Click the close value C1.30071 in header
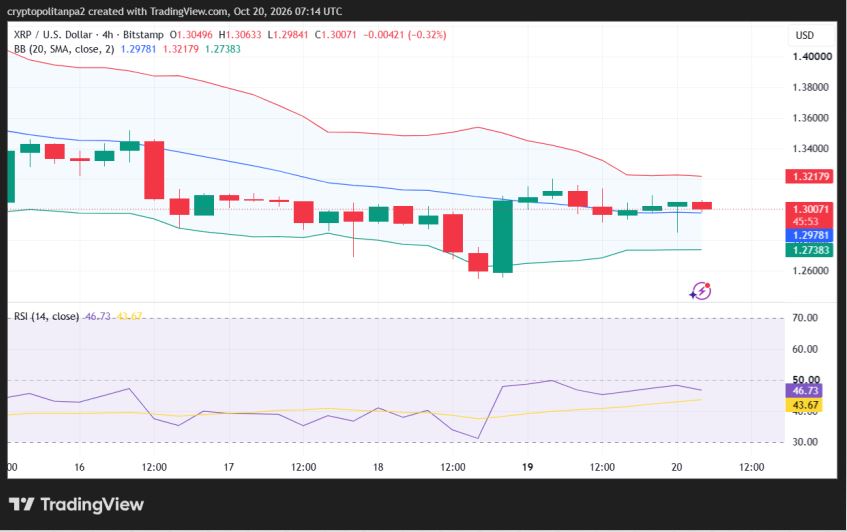847x532 pixels. pyautogui.click(x=335, y=35)
